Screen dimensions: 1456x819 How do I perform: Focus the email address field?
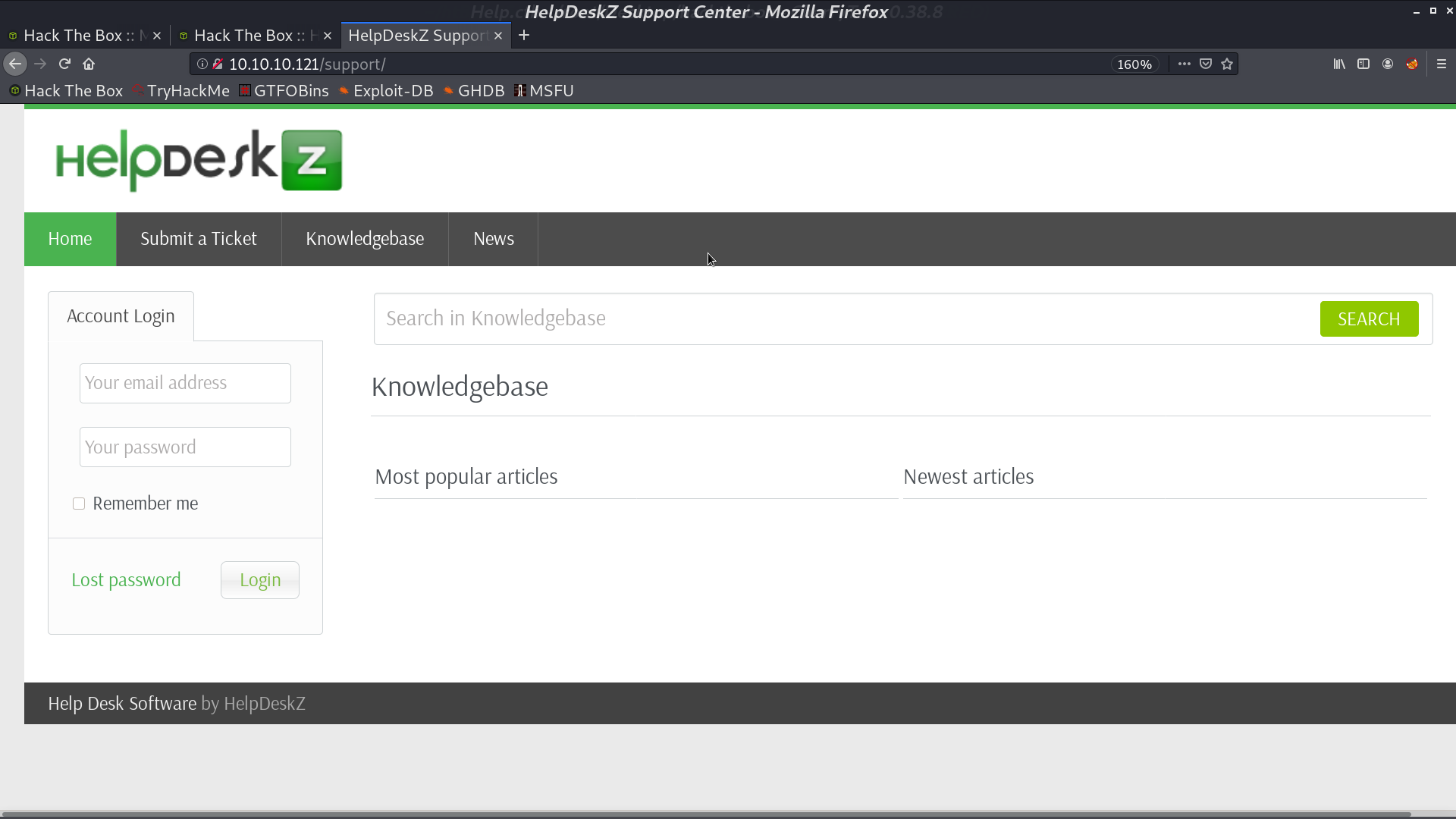tap(185, 383)
